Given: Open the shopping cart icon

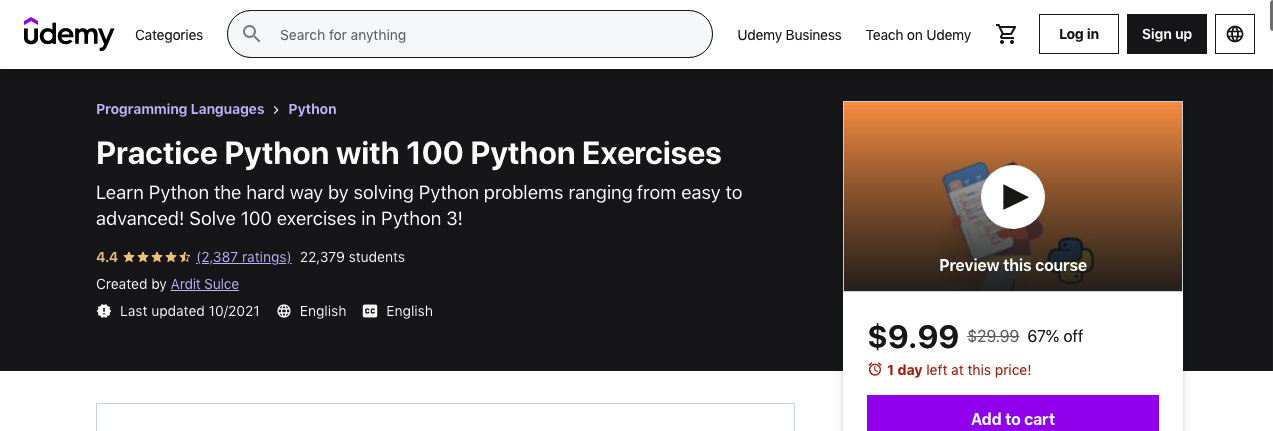Looking at the screenshot, I should pos(1006,34).
